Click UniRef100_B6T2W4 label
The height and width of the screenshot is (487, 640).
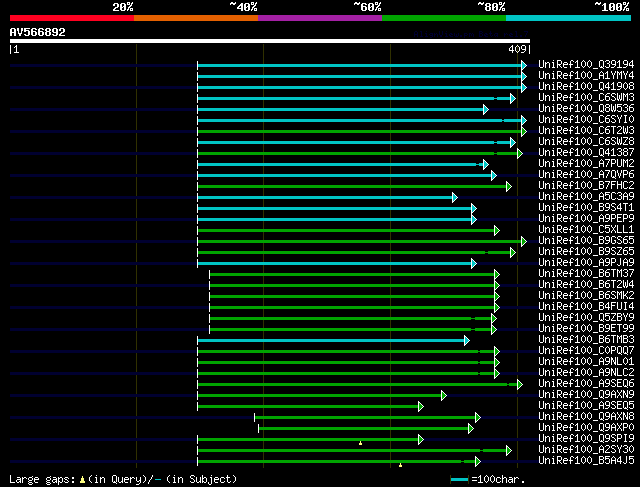click(586, 285)
